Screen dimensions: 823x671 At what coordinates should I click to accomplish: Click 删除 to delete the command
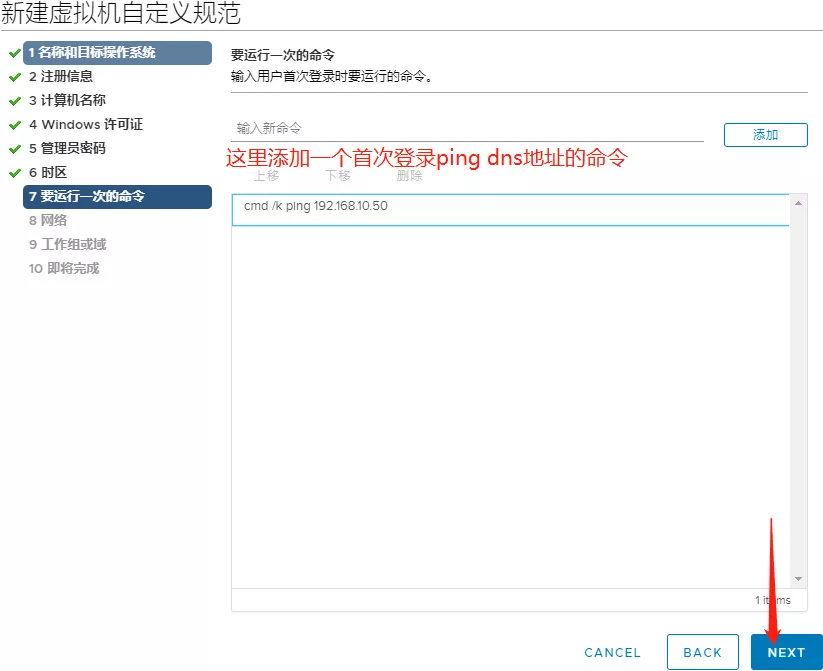pyautogui.click(x=409, y=176)
